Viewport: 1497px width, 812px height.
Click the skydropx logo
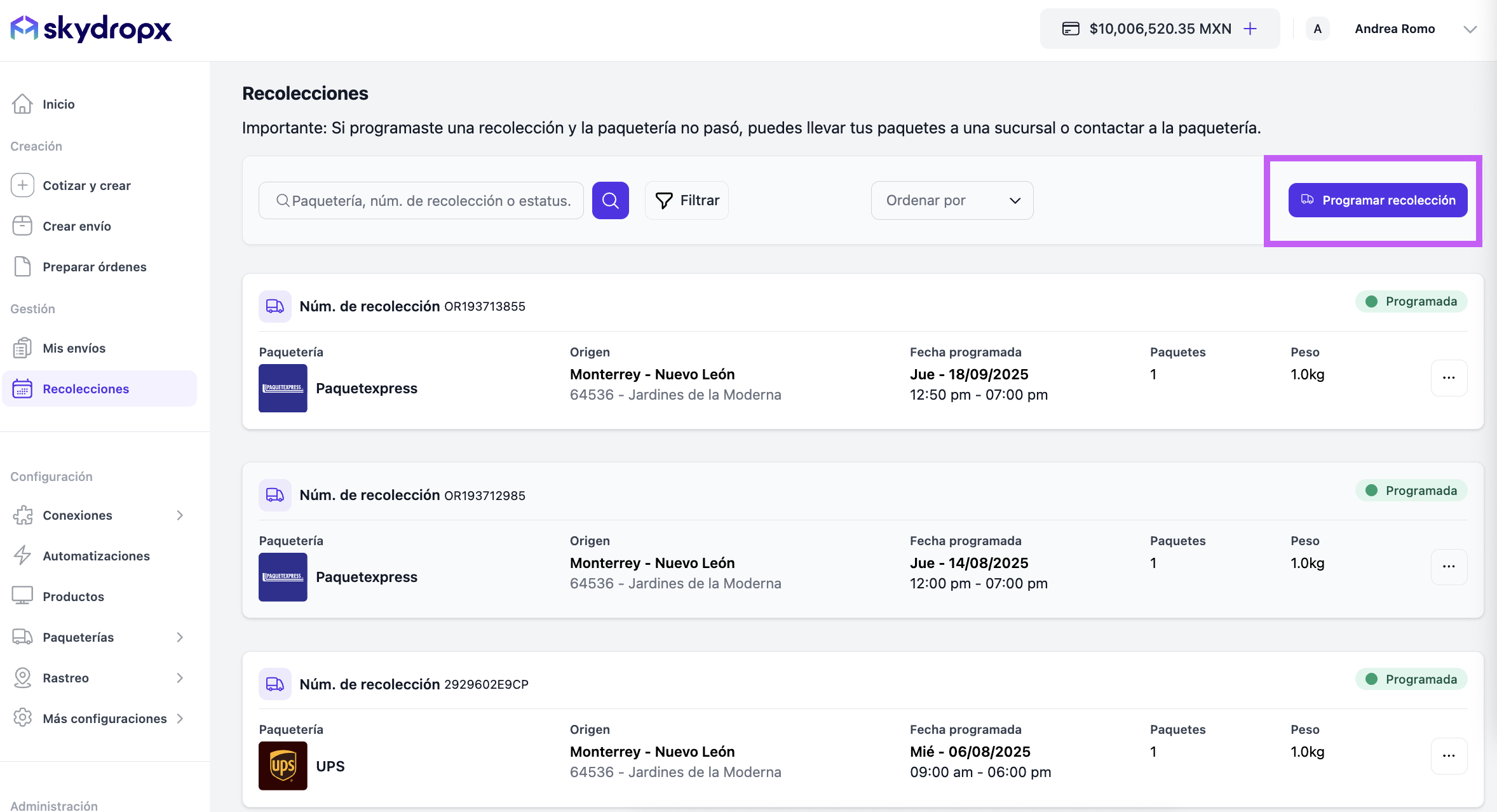pos(91,29)
